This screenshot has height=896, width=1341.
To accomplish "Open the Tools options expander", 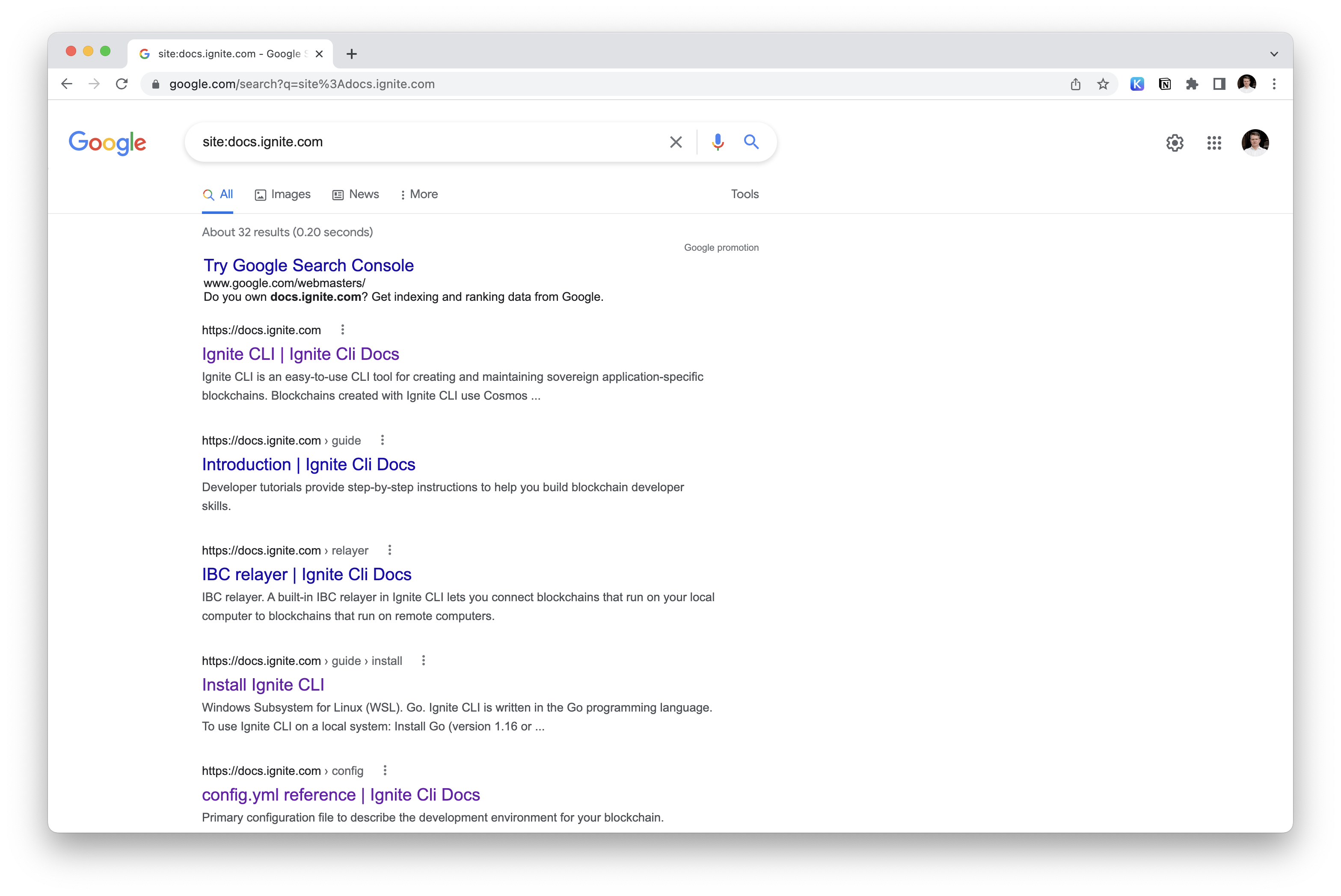I will coord(745,194).
